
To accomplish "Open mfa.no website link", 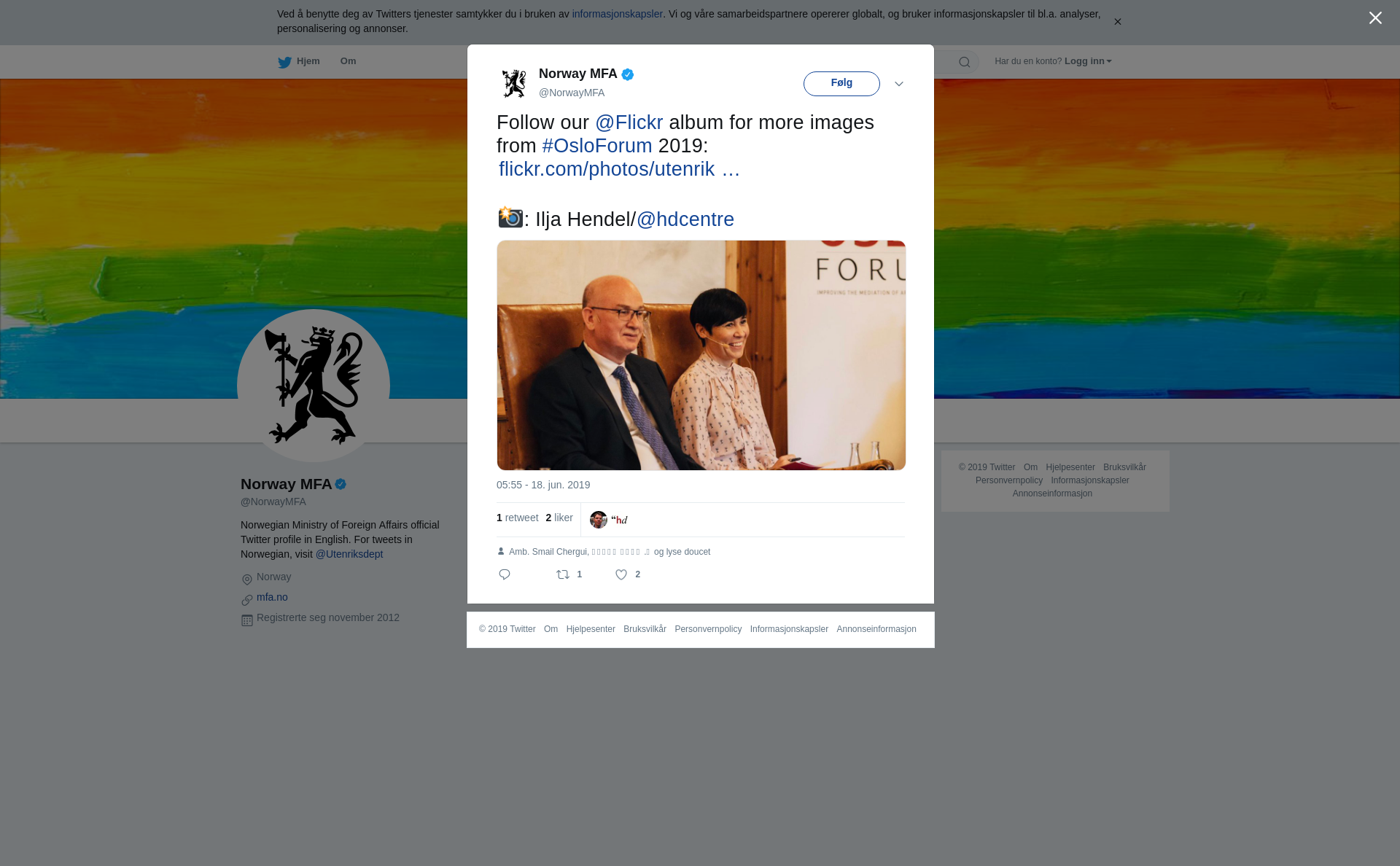I will pyautogui.click(x=272, y=597).
